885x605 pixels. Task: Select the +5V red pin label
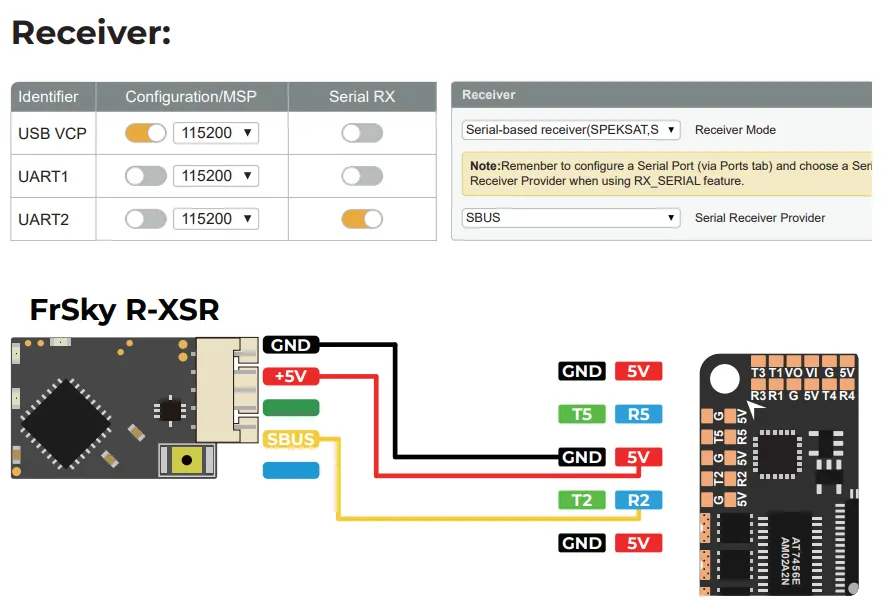(x=289, y=377)
